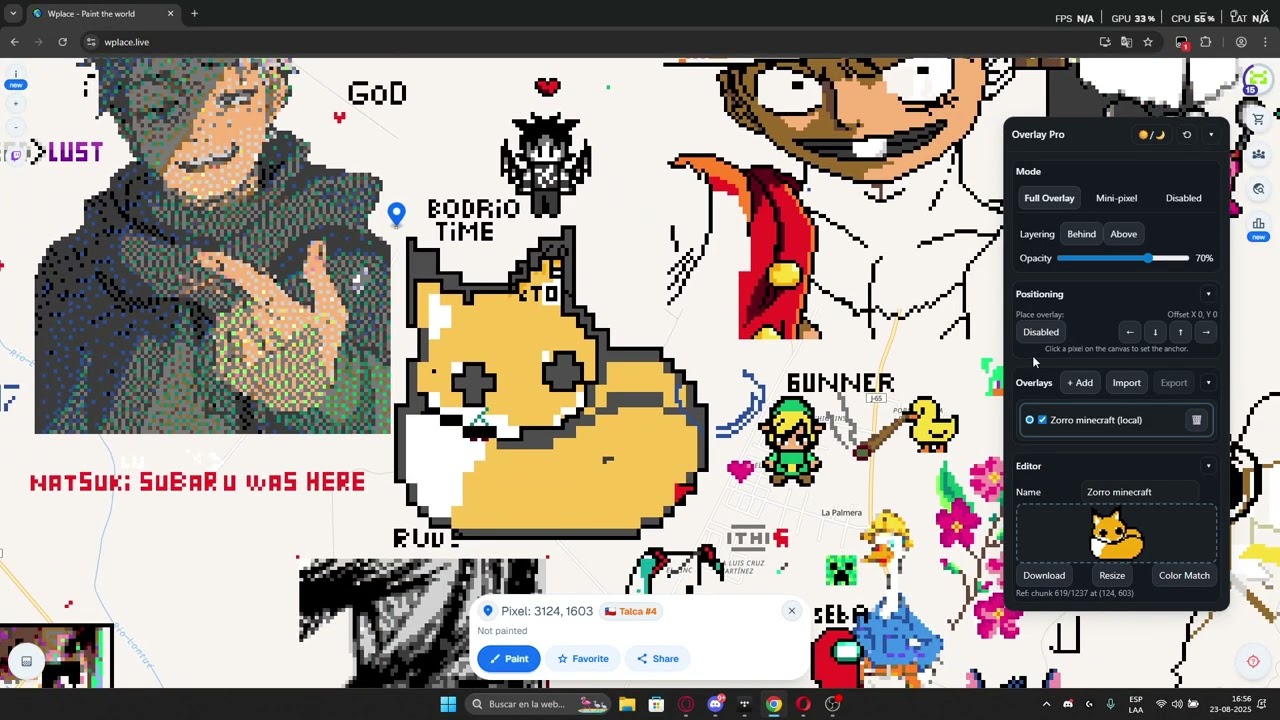Click the Export overlay button
The height and width of the screenshot is (720, 1280).
tap(1174, 383)
